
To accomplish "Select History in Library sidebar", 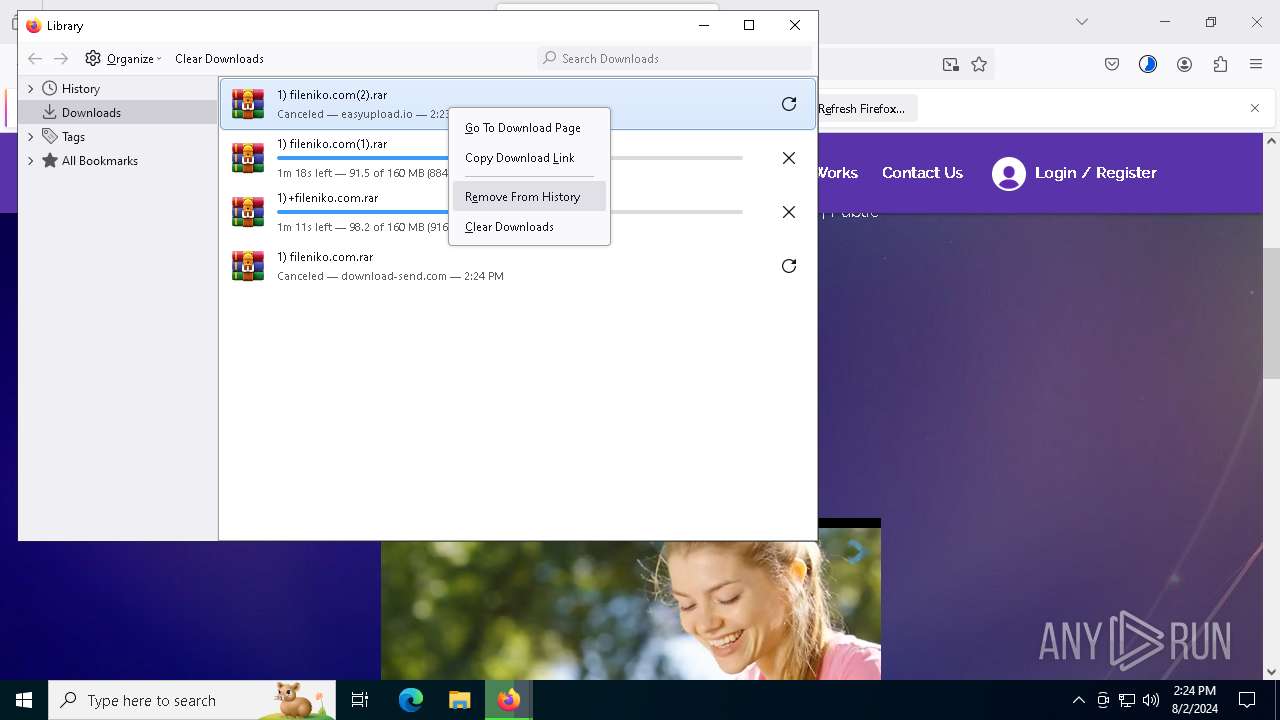I will 80,89.
